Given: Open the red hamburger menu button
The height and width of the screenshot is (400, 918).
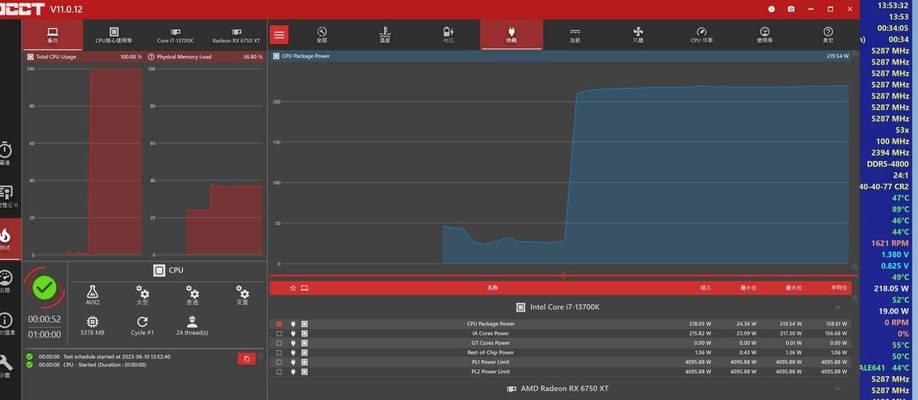Looking at the screenshot, I should pos(279,35).
